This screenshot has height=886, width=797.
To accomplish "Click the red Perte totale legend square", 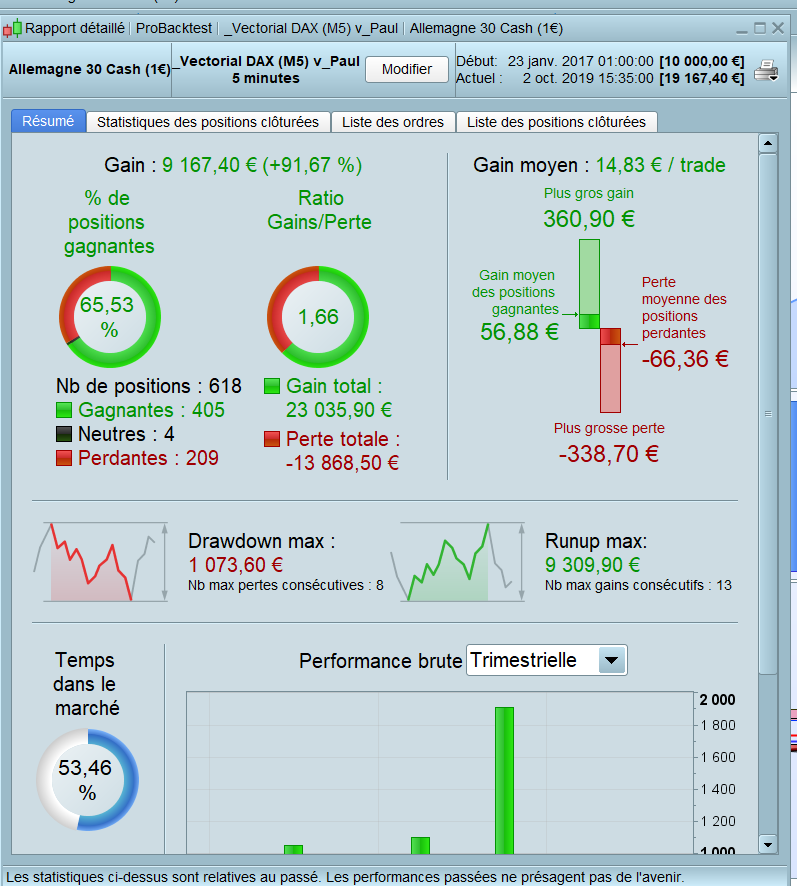I will [272, 439].
